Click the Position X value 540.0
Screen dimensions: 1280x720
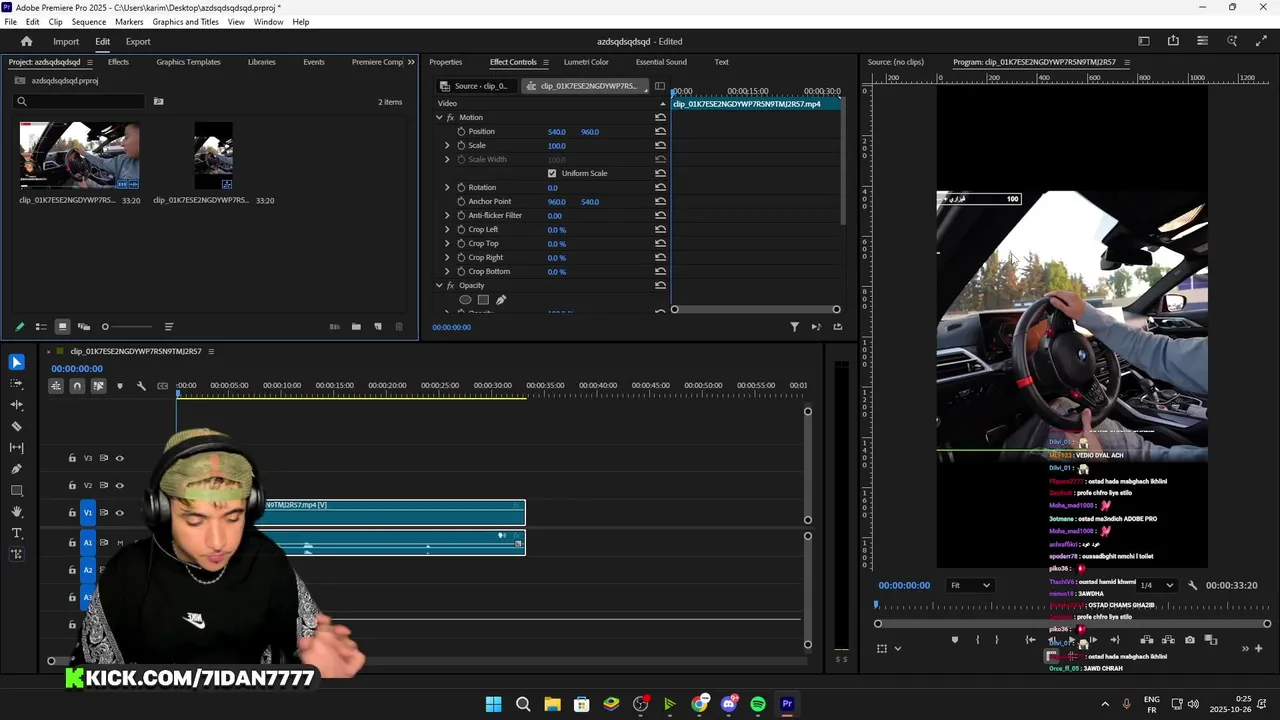click(557, 132)
